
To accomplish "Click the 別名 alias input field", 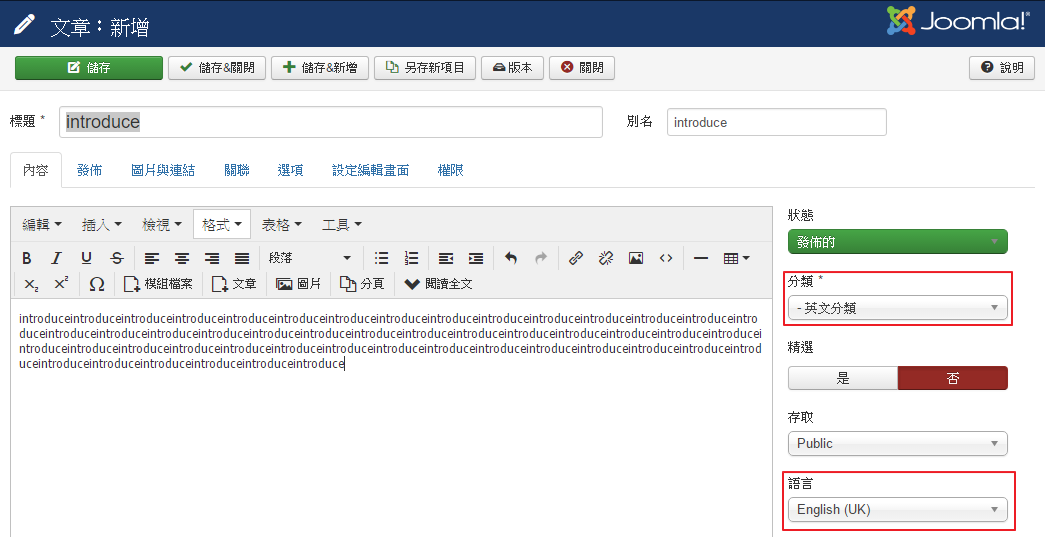I will point(776,122).
